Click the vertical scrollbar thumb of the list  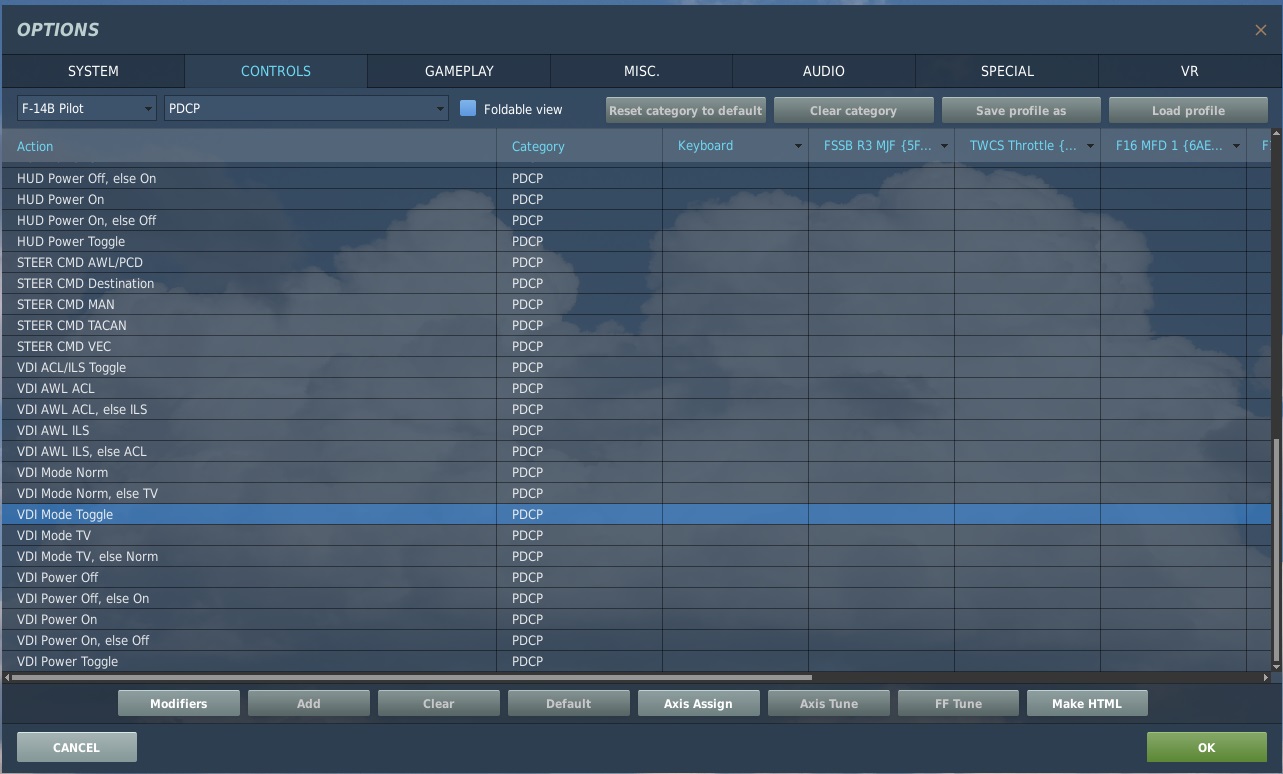[x=1276, y=548]
